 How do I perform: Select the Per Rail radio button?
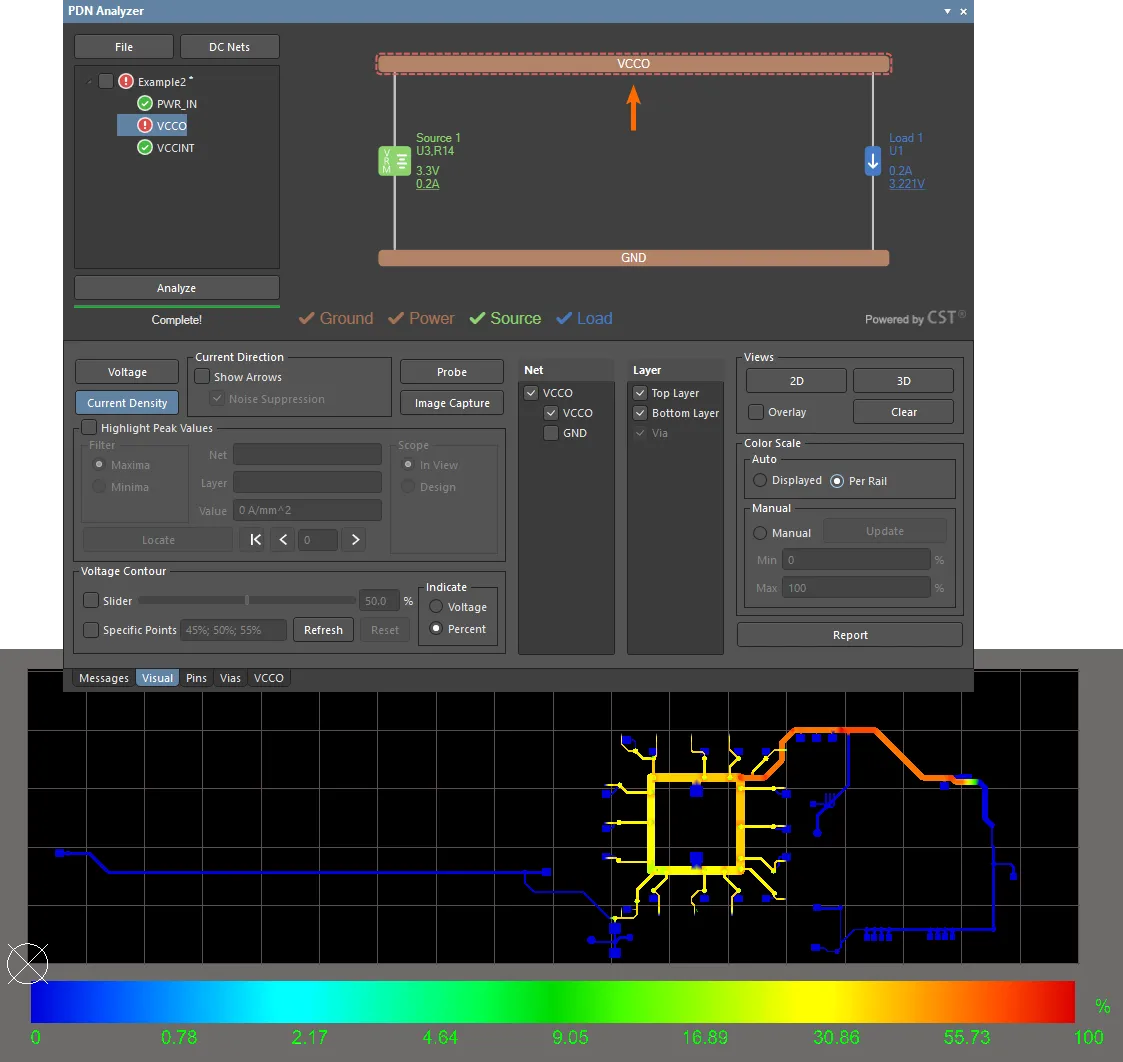tap(837, 481)
